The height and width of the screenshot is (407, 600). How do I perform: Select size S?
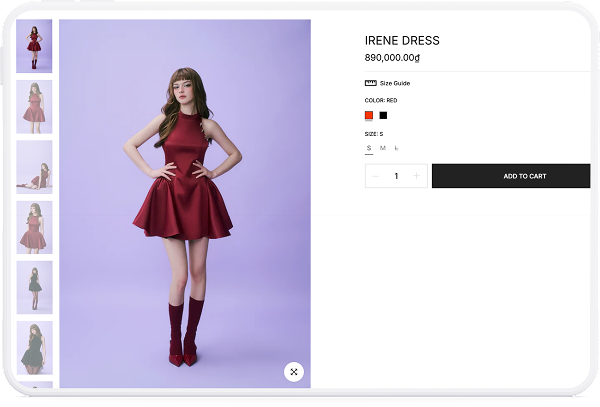pos(369,148)
